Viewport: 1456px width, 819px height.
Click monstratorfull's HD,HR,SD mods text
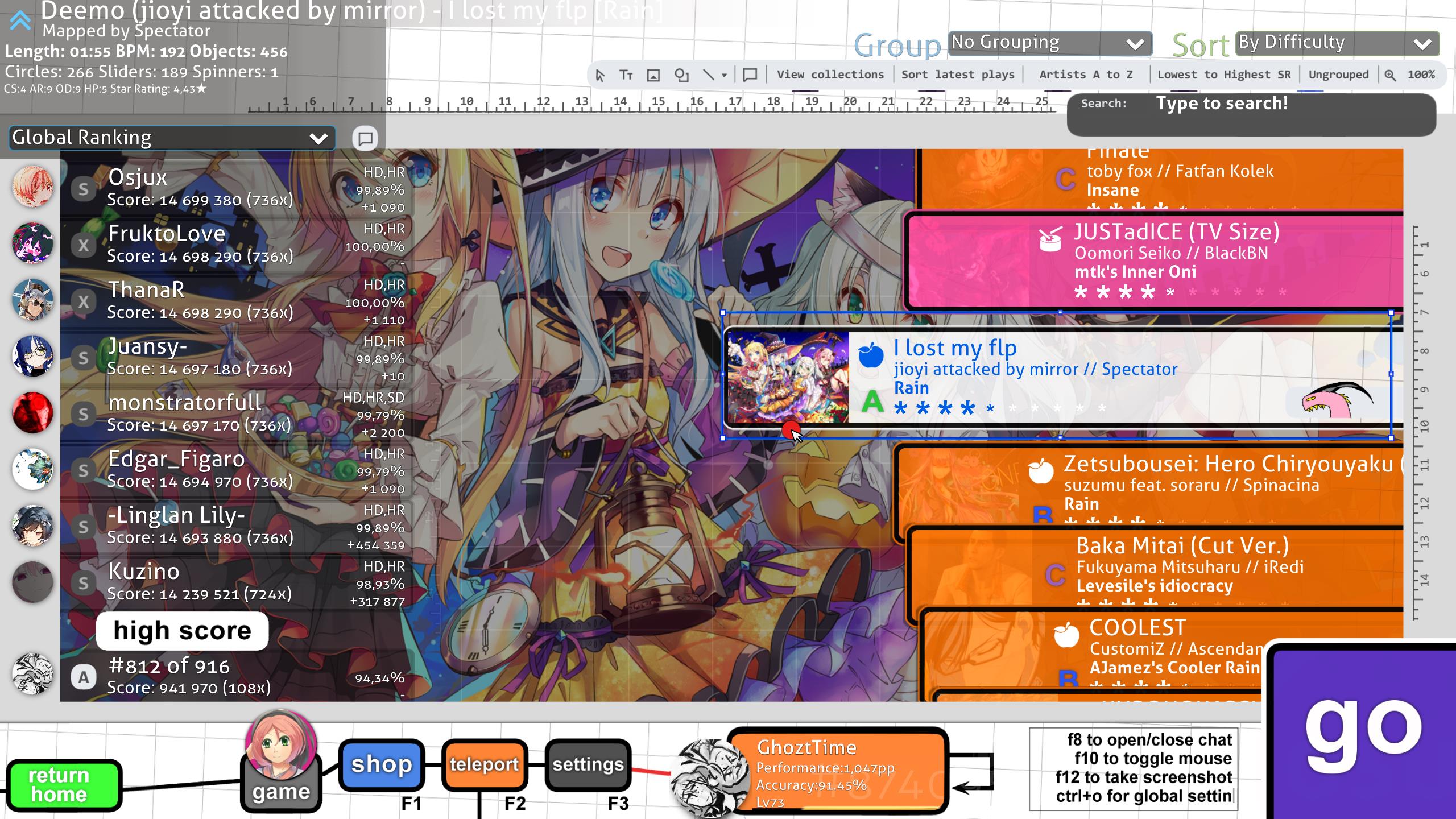374,398
